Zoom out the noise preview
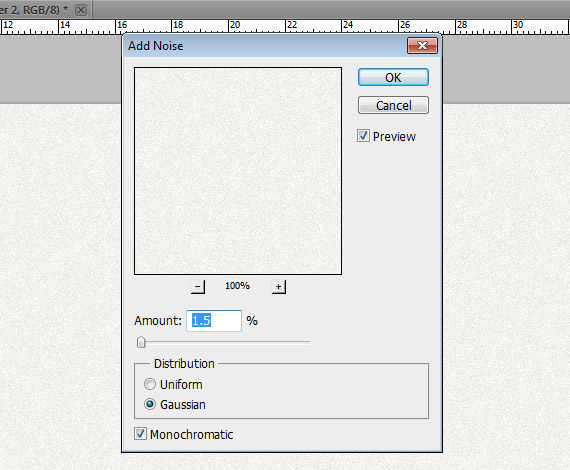Viewport: 570px width, 470px height. tap(198, 286)
